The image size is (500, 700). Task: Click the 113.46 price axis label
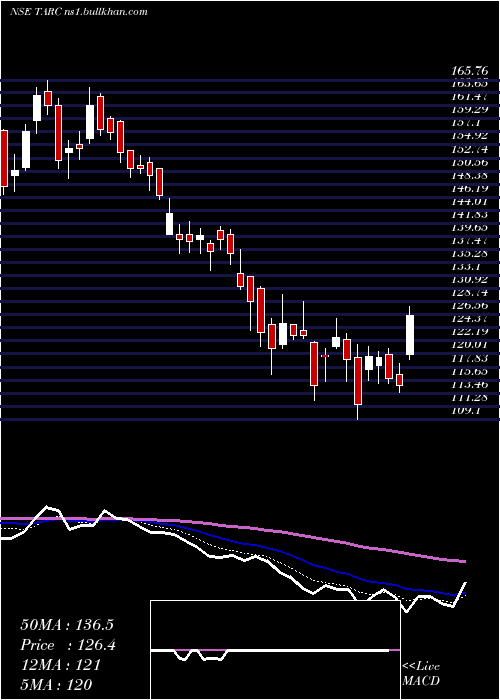coord(470,384)
